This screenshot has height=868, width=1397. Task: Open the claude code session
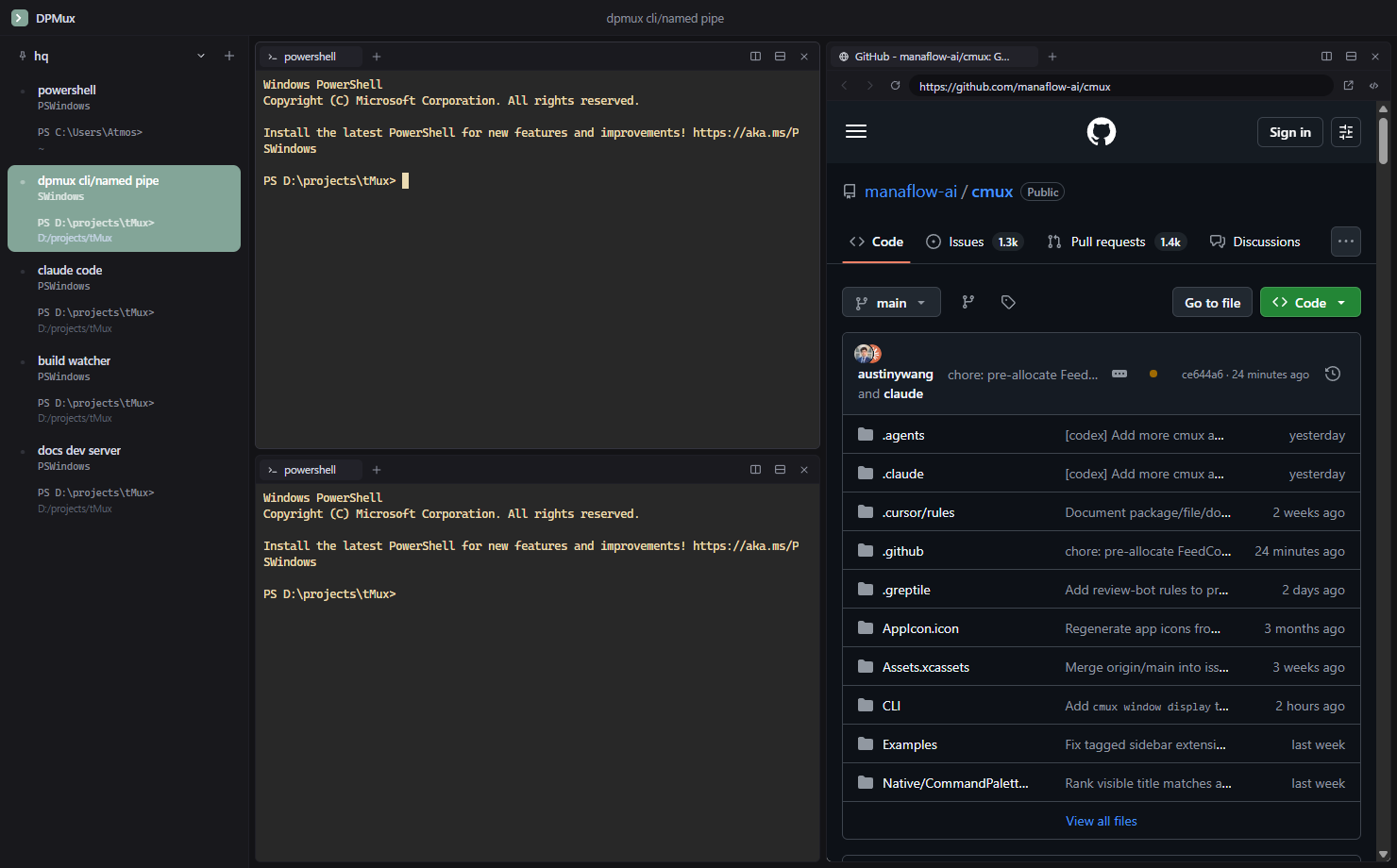124,299
